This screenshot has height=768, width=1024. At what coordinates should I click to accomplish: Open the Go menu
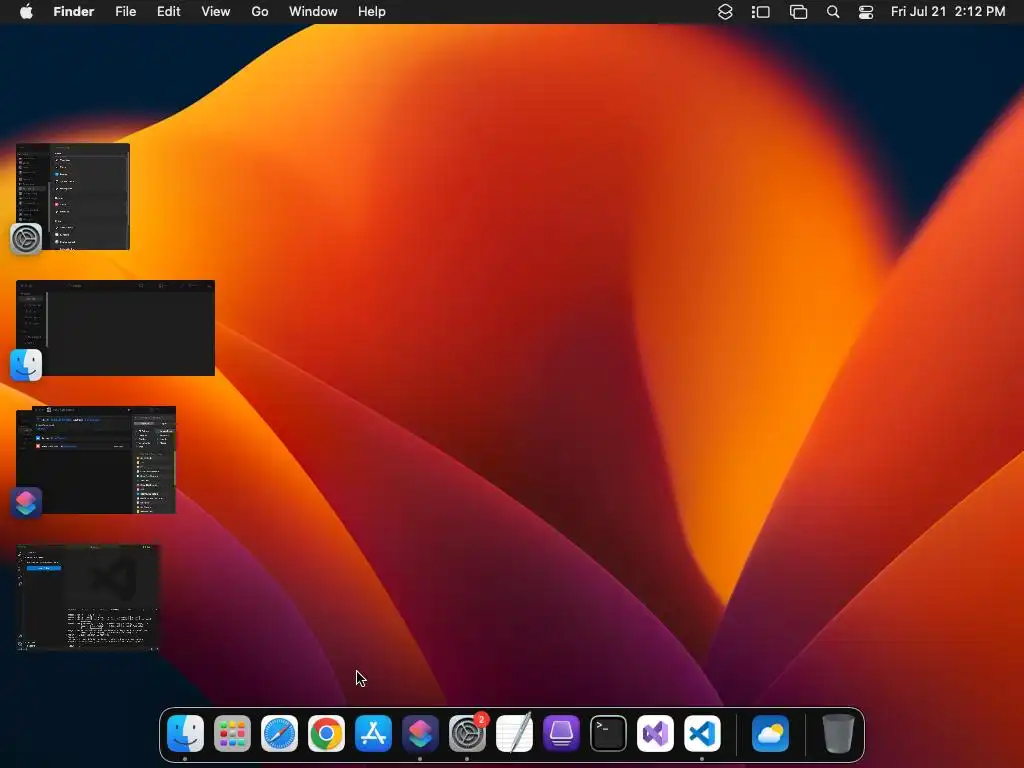(x=260, y=12)
